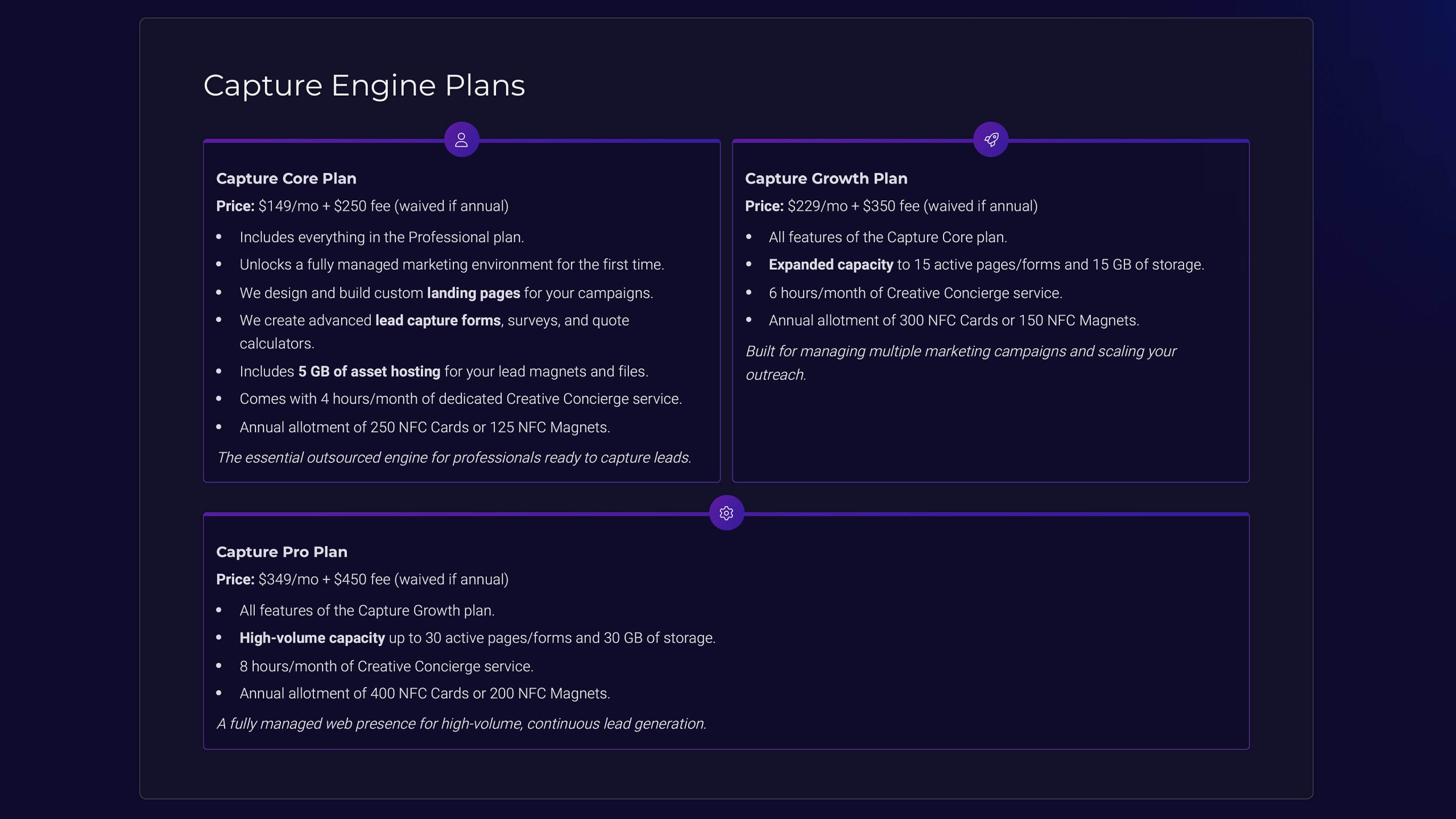The width and height of the screenshot is (1456, 819).
Task: Click the Capture Core Plan title
Action: (x=286, y=179)
